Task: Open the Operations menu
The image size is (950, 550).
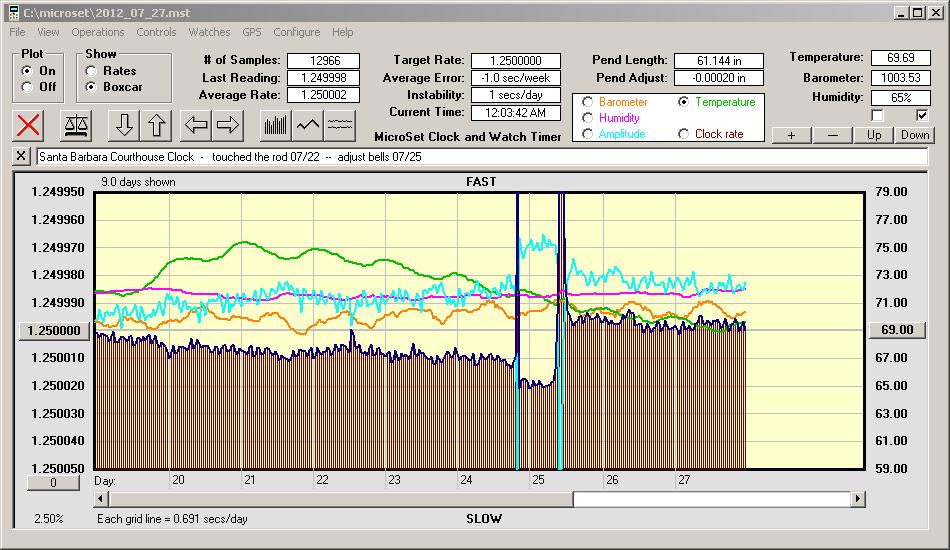Action: (98, 32)
